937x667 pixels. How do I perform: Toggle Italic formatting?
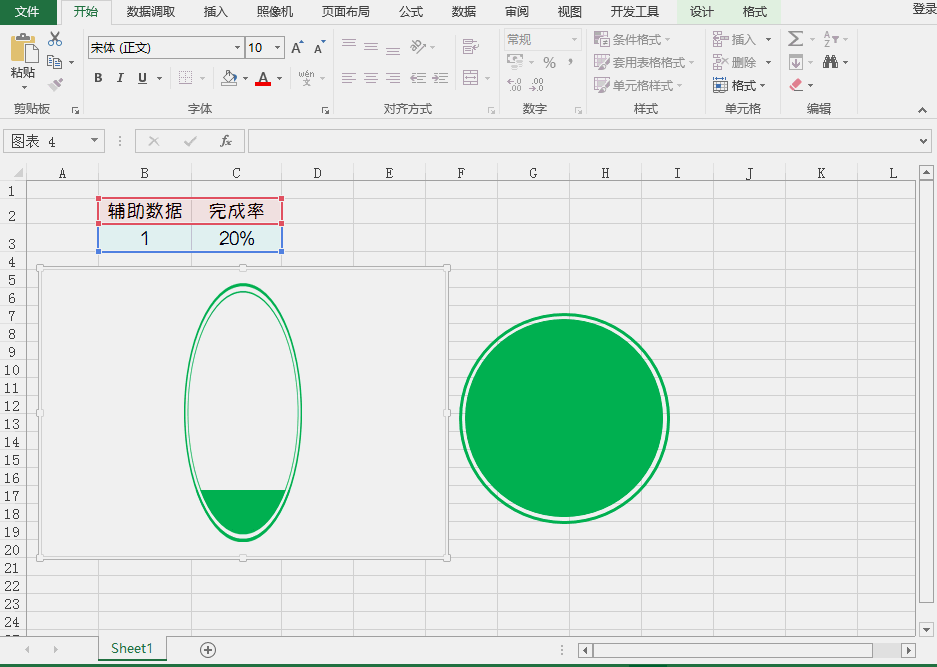(119, 77)
